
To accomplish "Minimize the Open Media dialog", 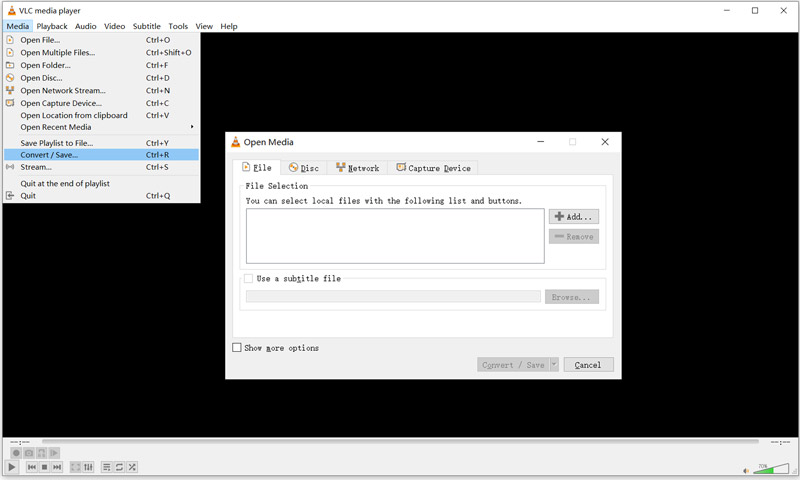I will pos(540,142).
